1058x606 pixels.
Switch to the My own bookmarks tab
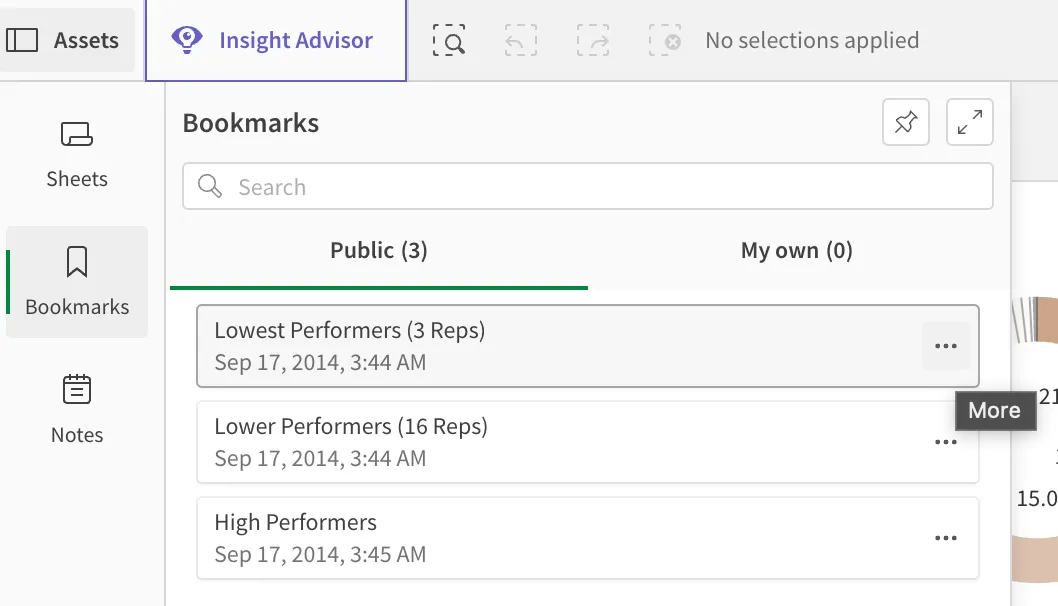tap(796, 250)
